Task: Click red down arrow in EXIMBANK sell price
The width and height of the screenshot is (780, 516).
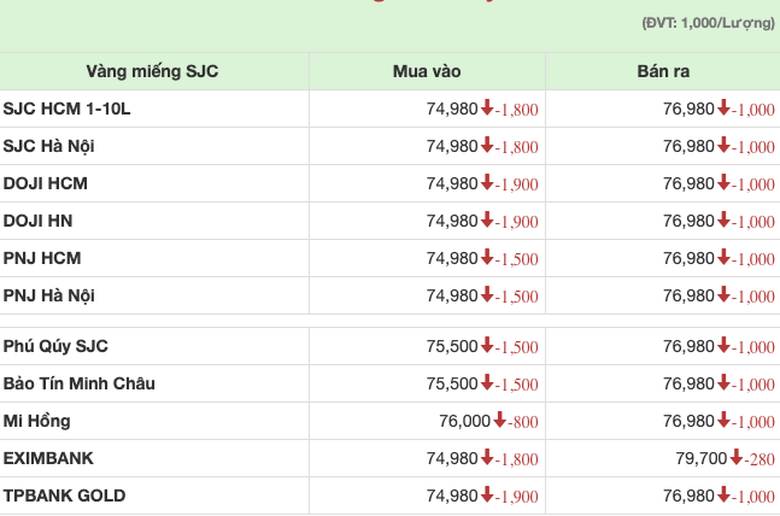Action: [x=737, y=458]
